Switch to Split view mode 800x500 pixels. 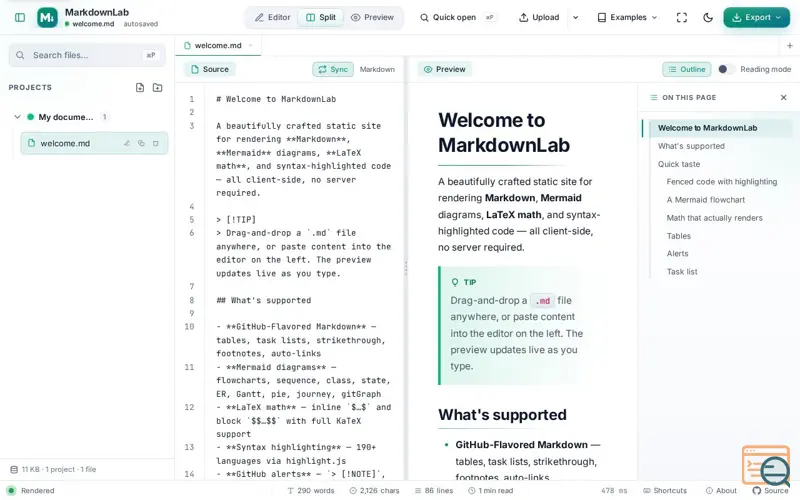click(x=320, y=17)
